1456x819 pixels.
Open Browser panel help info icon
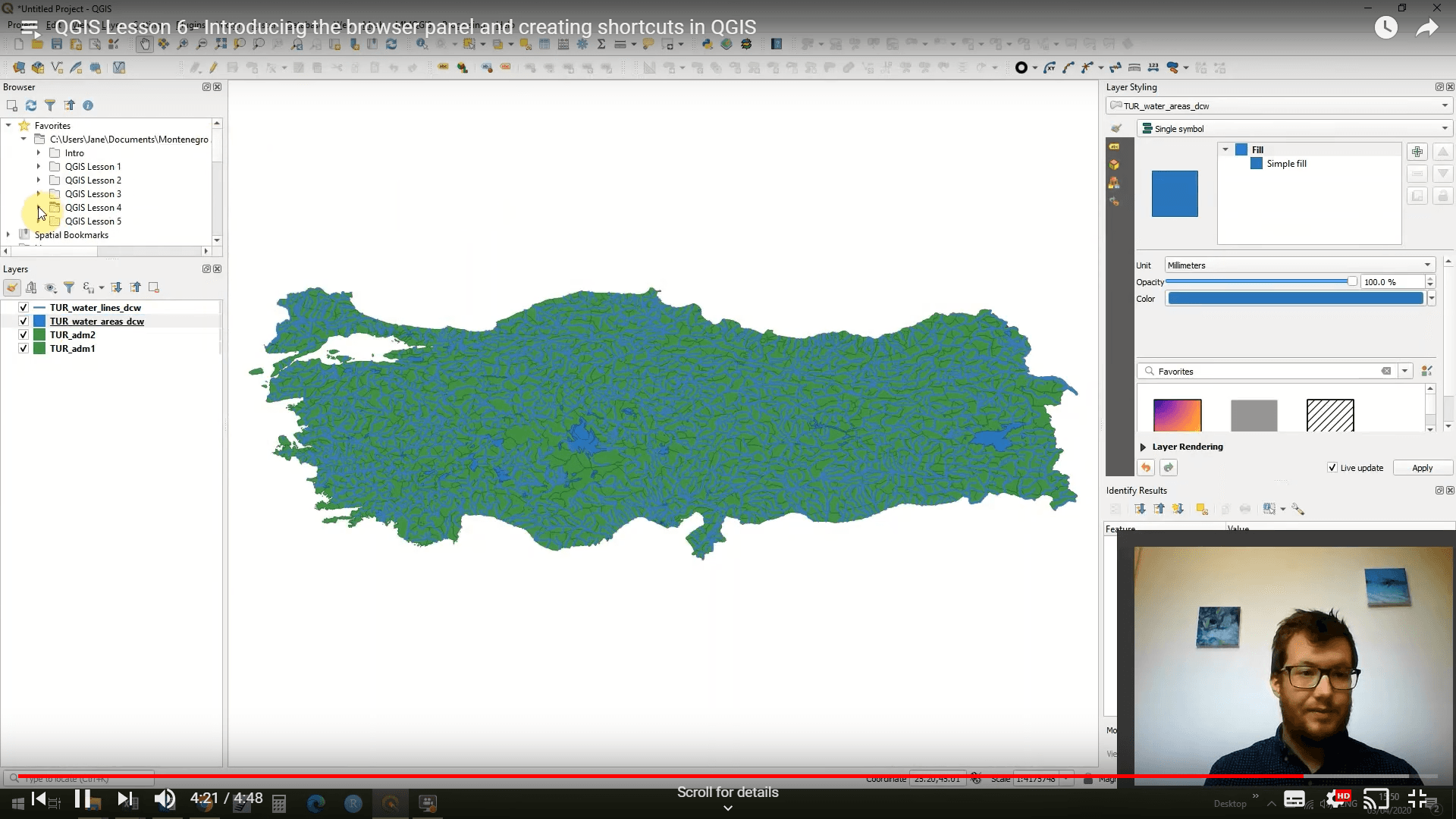tap(88, 105)
